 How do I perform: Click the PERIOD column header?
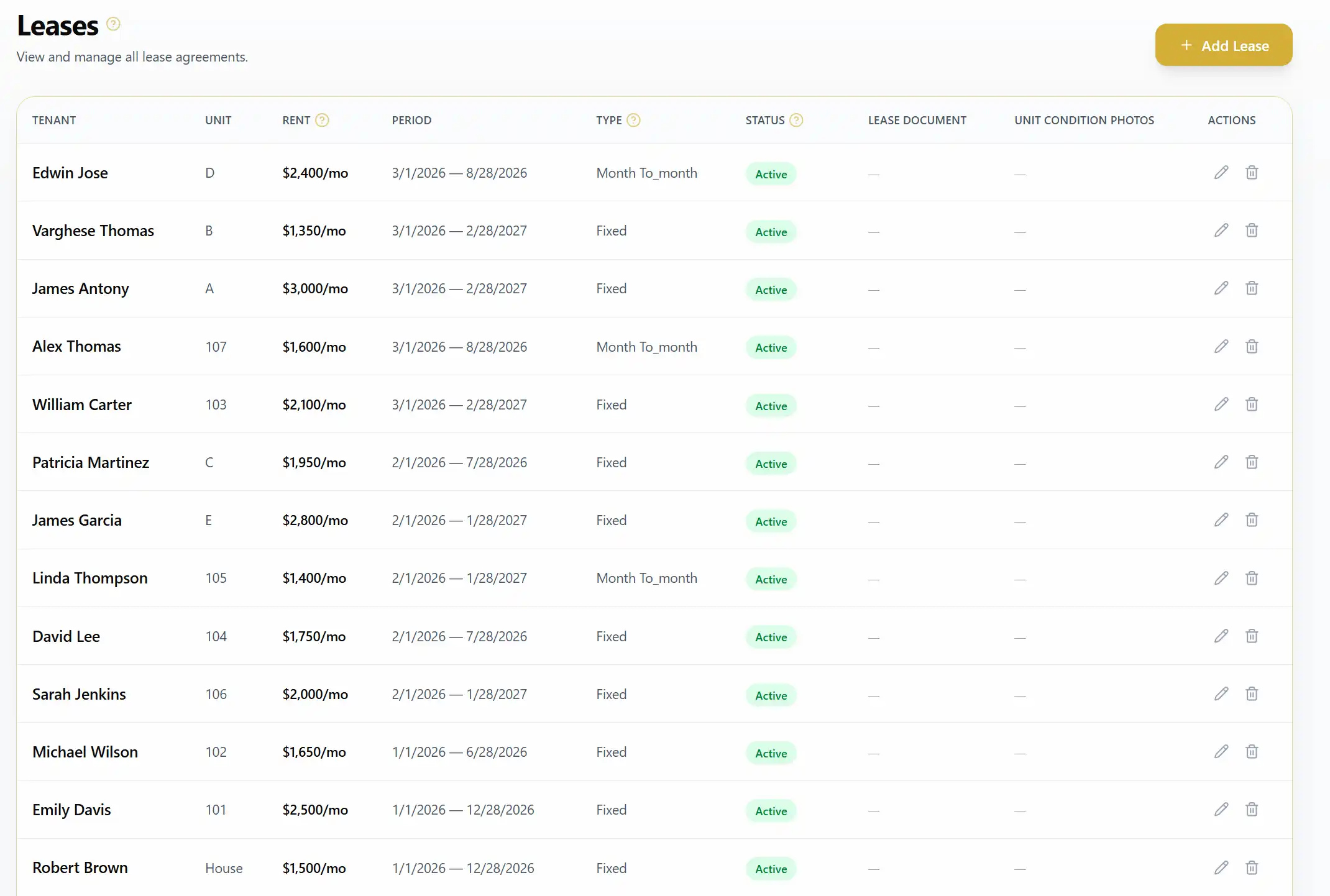[x=411, y=120]
